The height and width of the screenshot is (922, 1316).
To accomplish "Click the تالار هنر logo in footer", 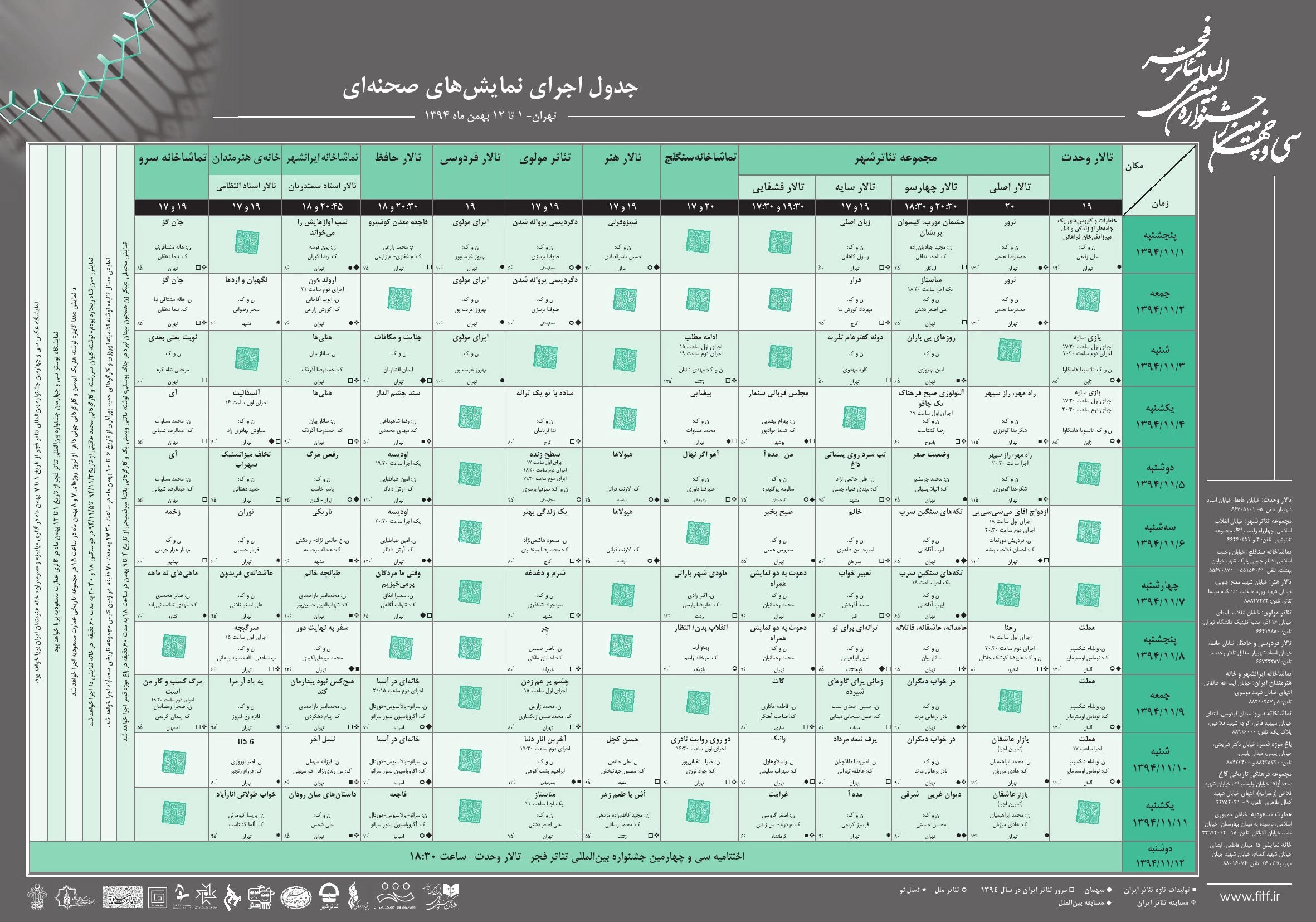I will pyautogui.click(x=261, y=898).
